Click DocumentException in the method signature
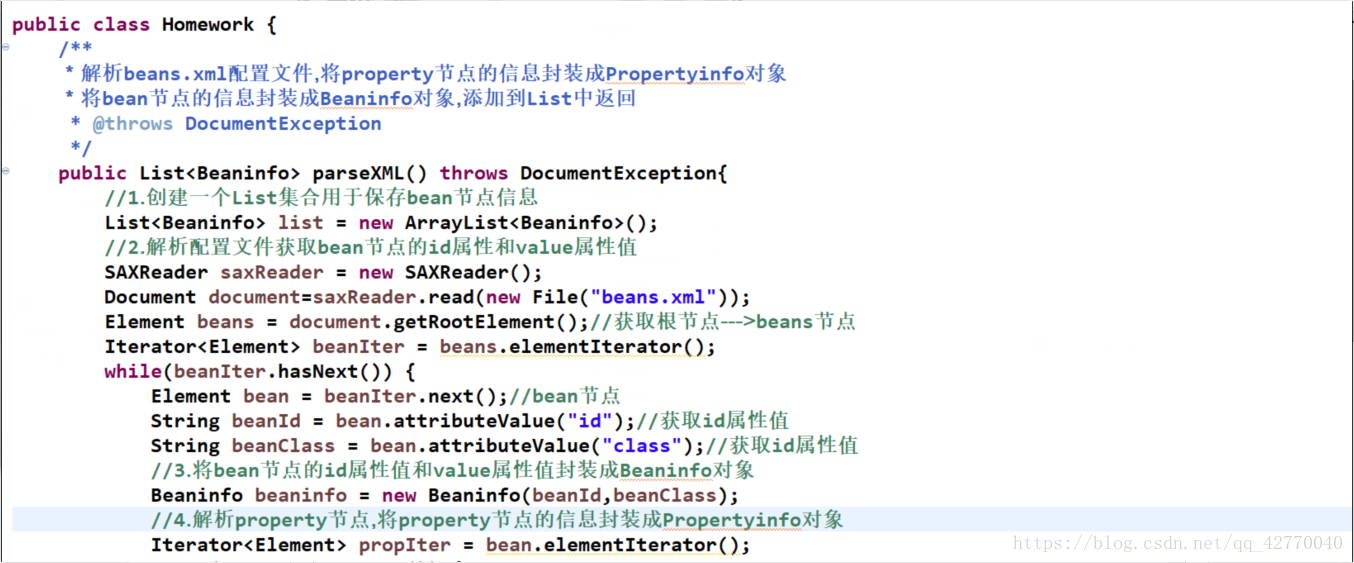Screen dimensions: 1354x563 point(619,173)
